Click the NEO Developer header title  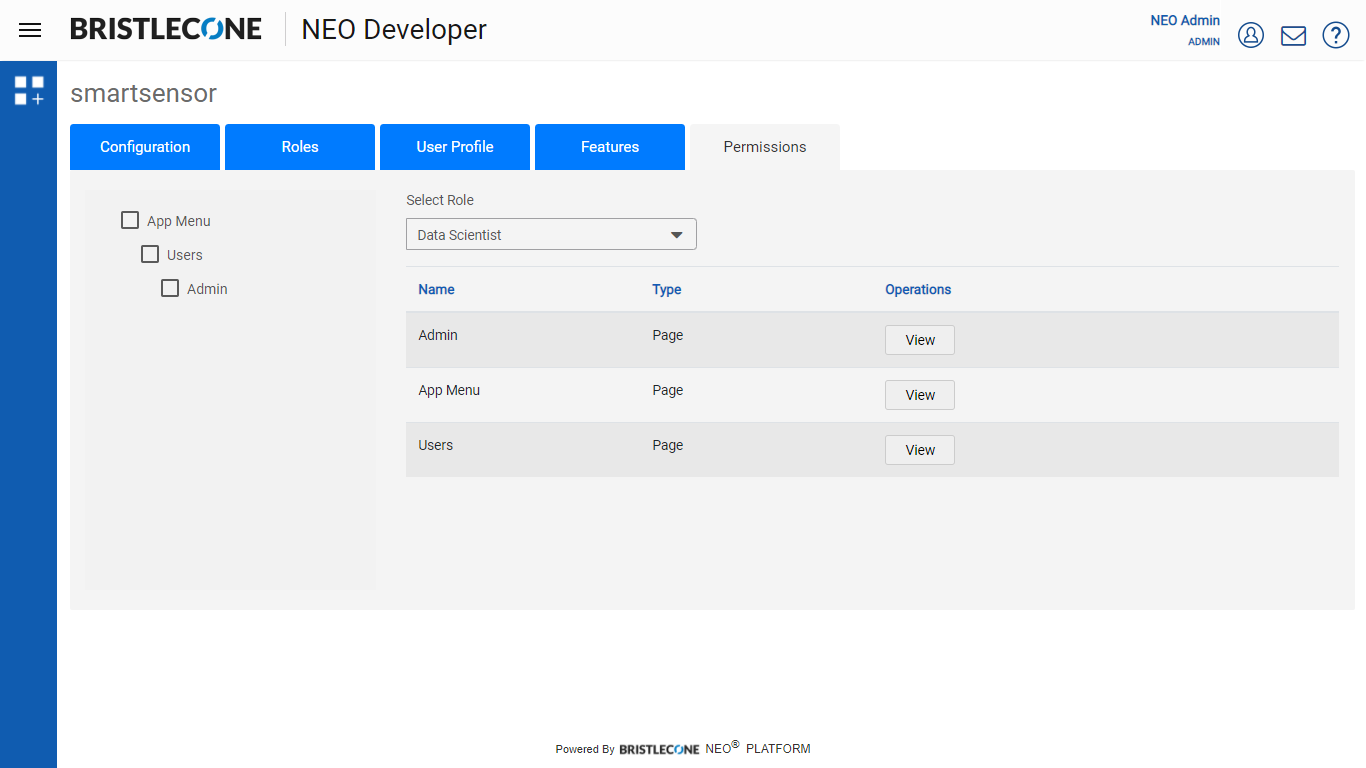394,30
